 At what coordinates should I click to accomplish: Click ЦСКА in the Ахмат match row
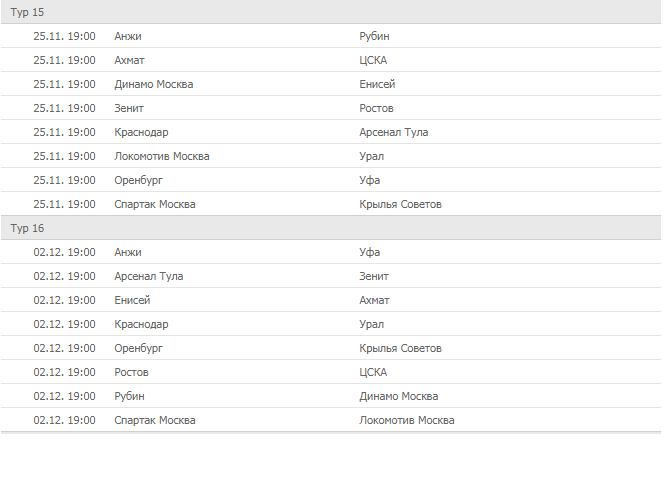(373, 60)
